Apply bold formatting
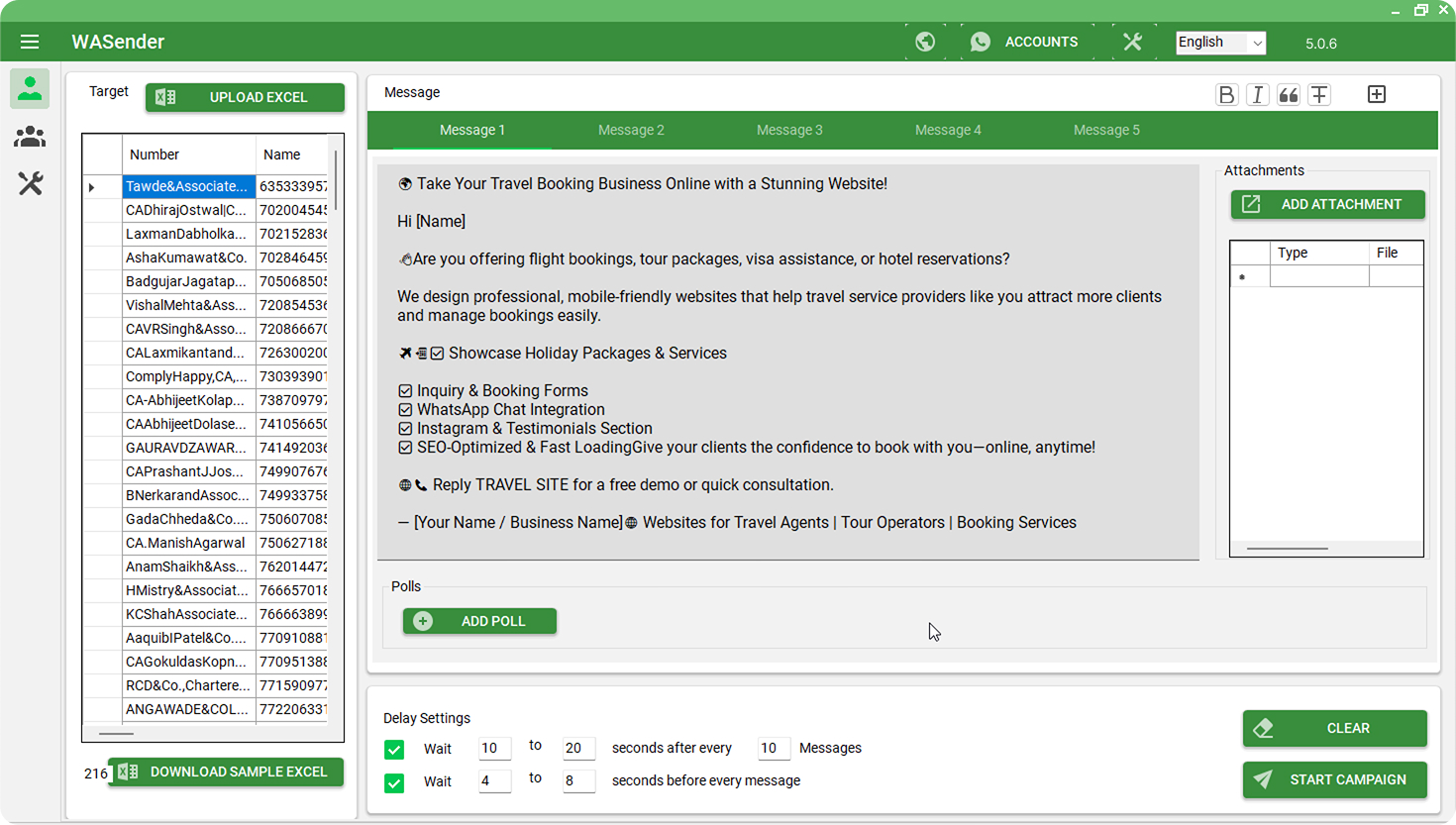 point(1226,94)
